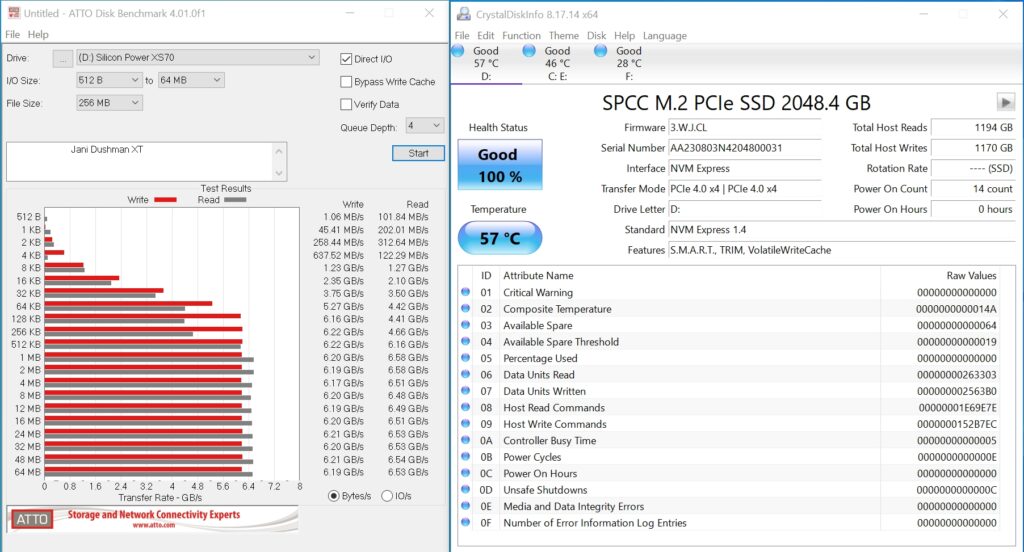The image size is (1024, 552).
Task: Click the status orb beside Host Read Commands
Action: pyautogui.click(x=466, y=407)
